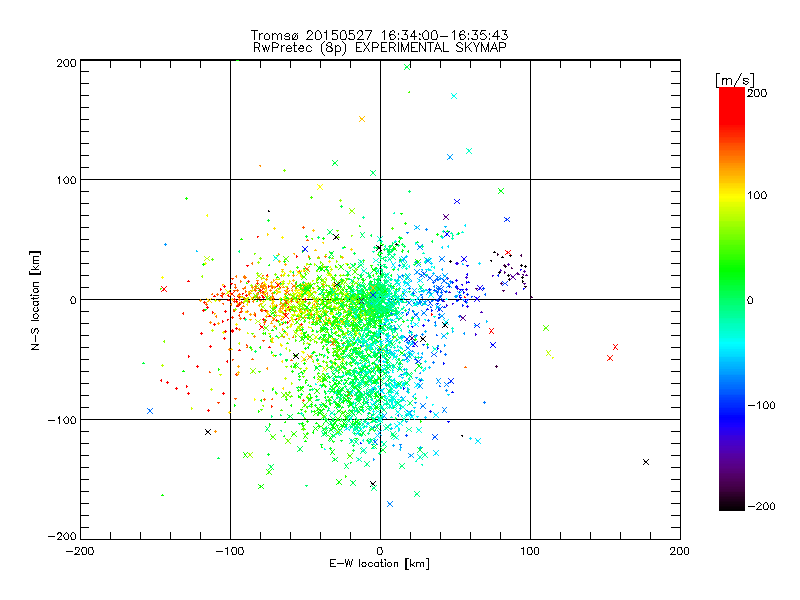Click the x-axis tick label '-200'

(80, 551)
